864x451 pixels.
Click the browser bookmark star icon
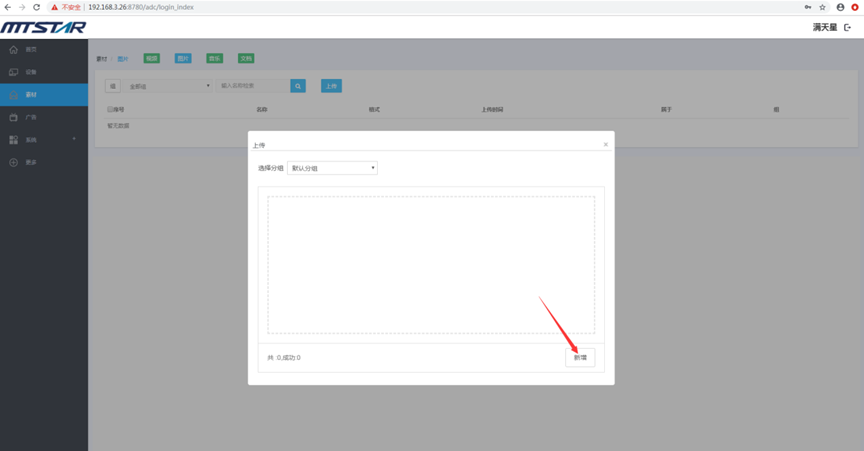[822, 7]
